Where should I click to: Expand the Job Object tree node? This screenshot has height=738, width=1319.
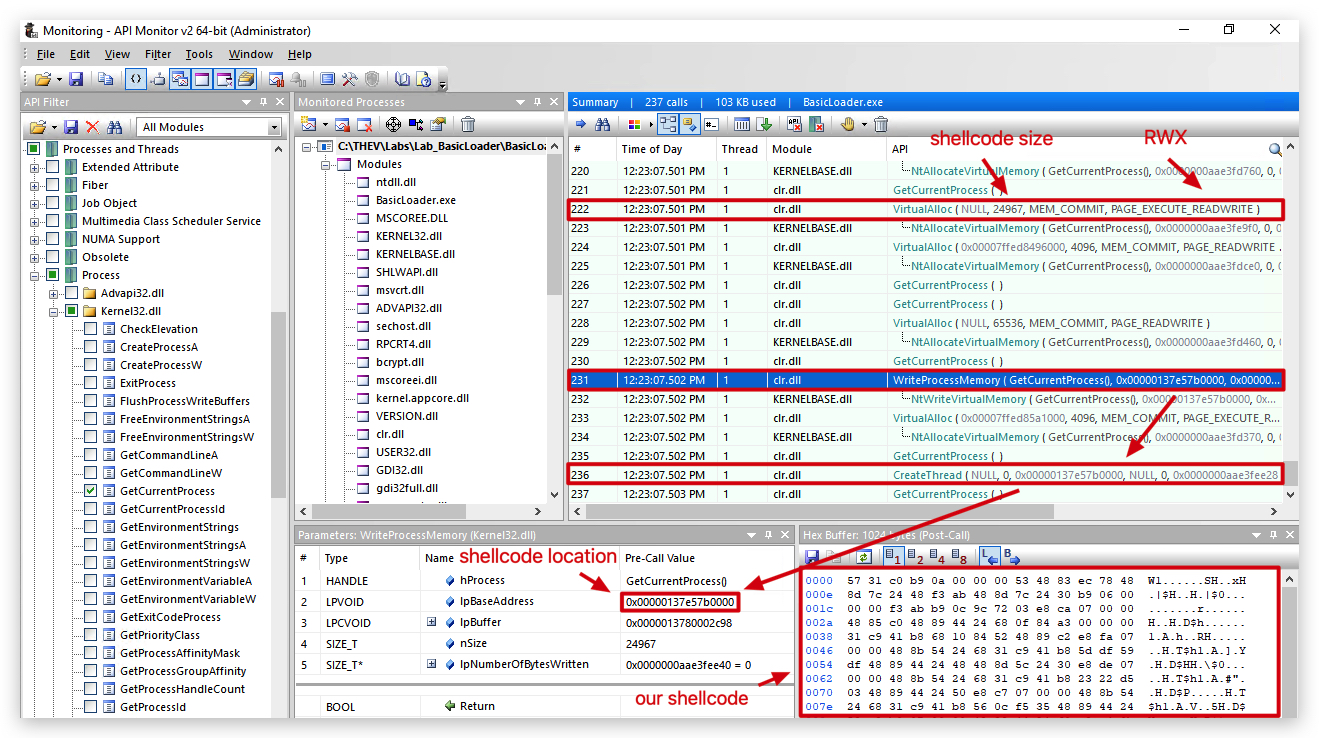(35, 203)
